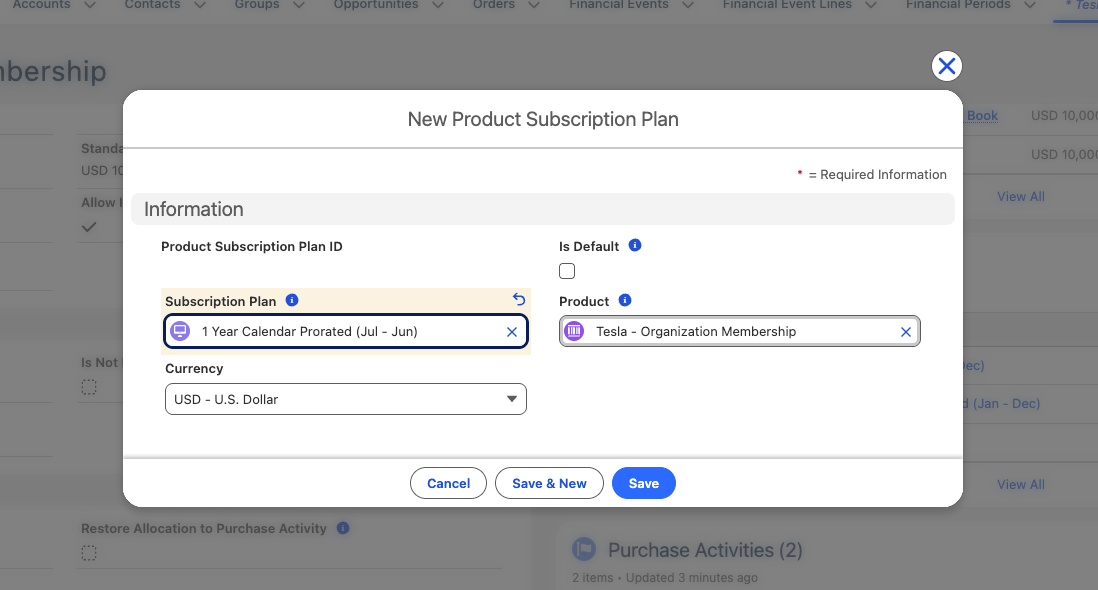Open the Orders navigation tab

(494, 5)
